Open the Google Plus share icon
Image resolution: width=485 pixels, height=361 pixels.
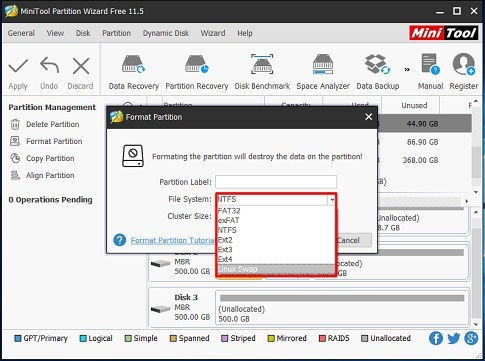(471, 338)
